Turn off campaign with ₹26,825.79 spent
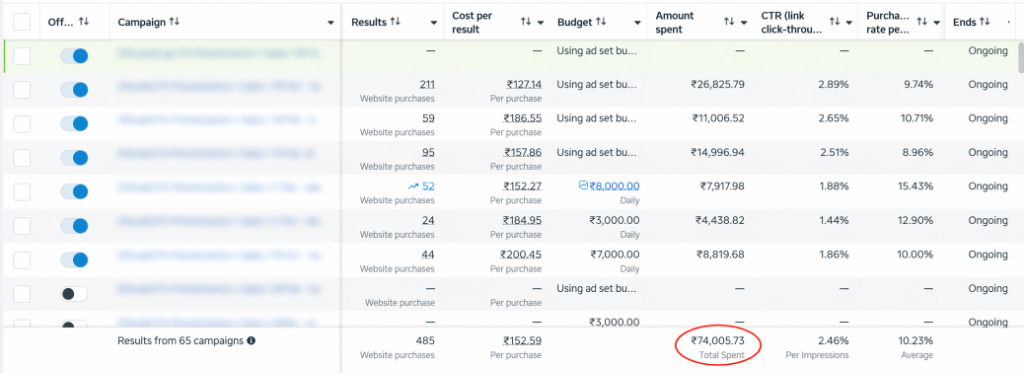The width and height of the screenshot is (1024, 373). (74, 89)
